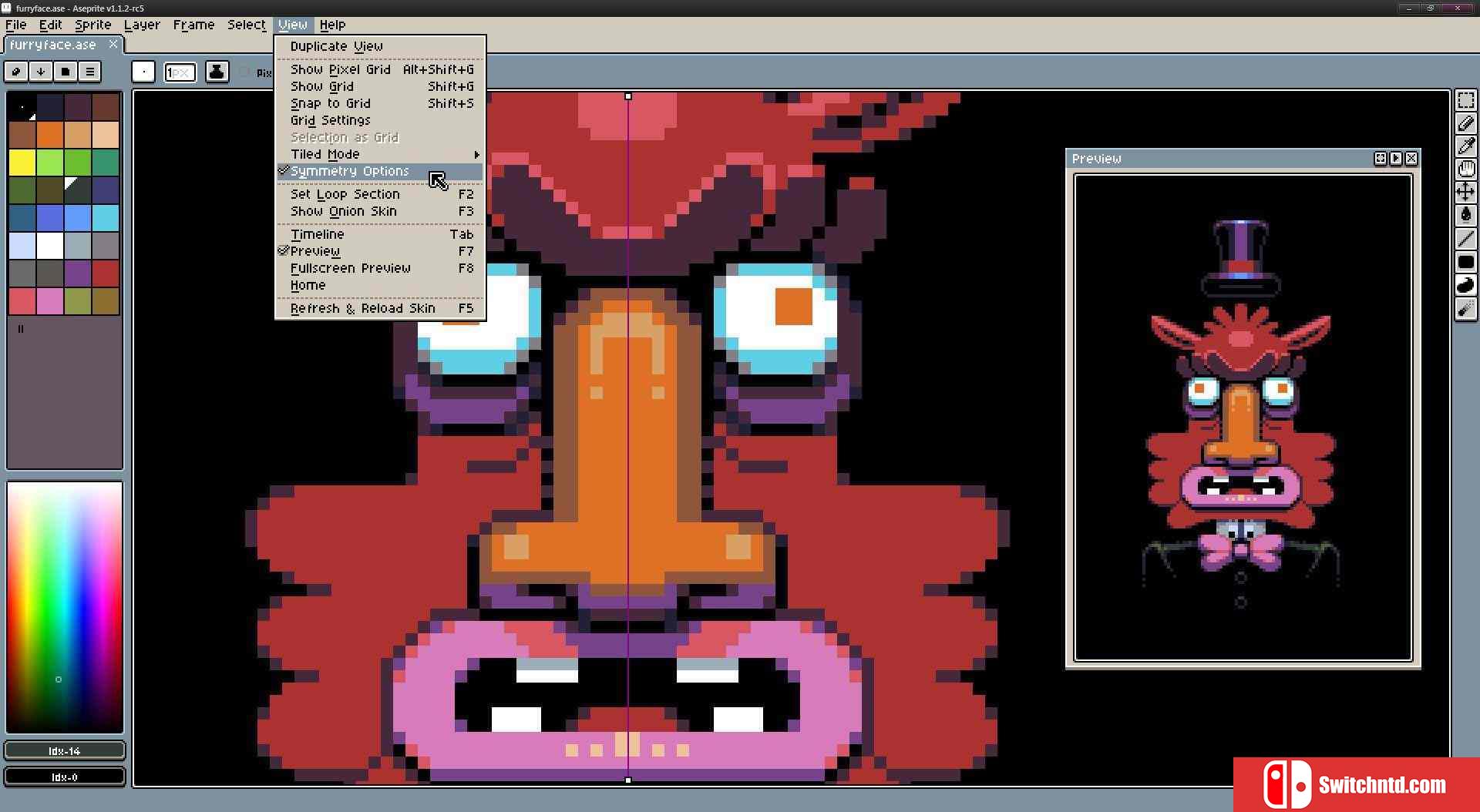Select the Hand scroll tool

point(1465,169)
